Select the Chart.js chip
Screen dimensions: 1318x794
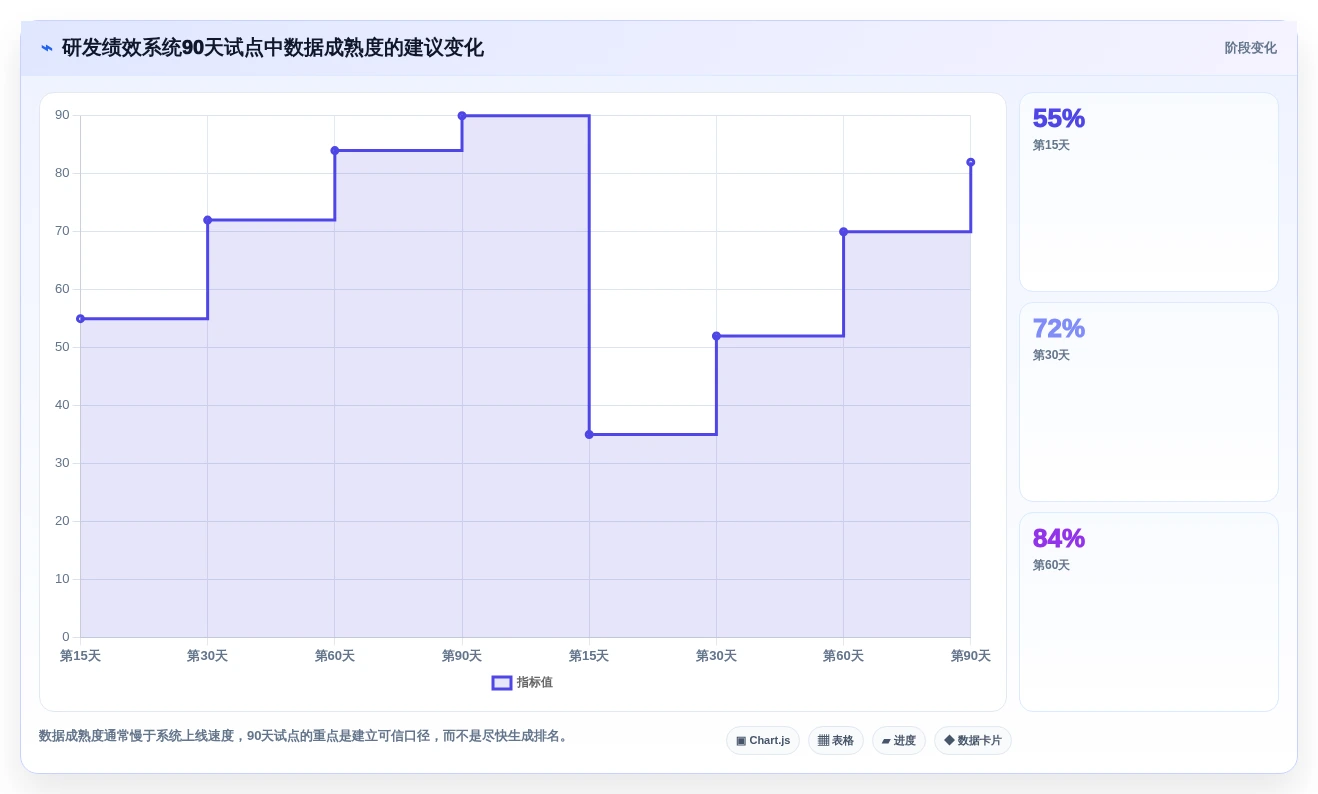click(763, 741)
